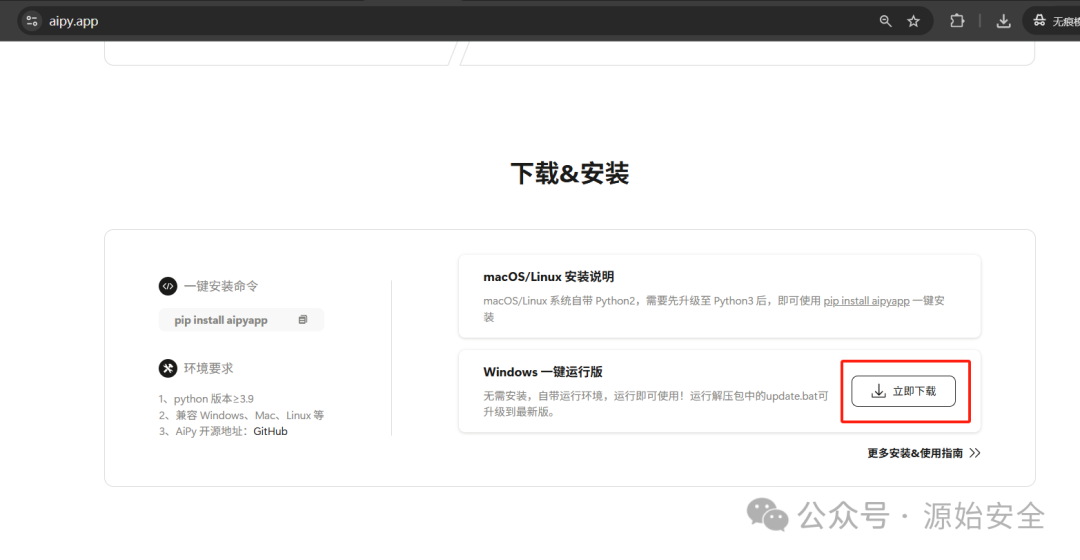Click the 立即下载 download button

click(x=903, y=391)
